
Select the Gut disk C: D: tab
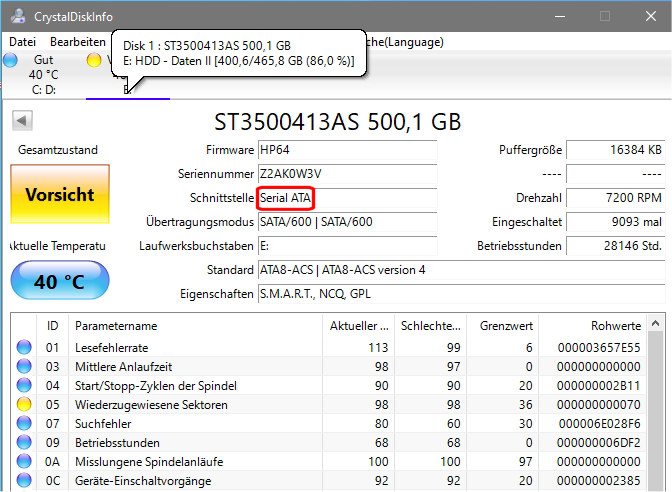pyautogui.click(x=44, y=75)
